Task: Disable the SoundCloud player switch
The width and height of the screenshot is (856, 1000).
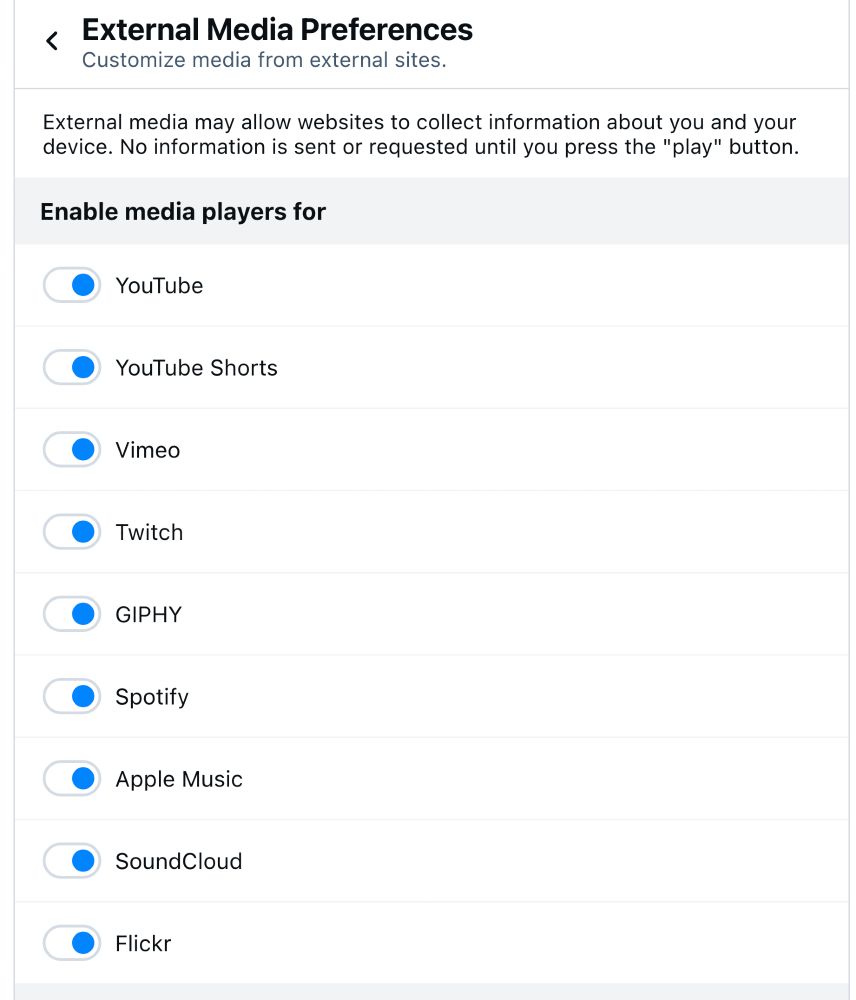Action: click(x=71, y=861)
